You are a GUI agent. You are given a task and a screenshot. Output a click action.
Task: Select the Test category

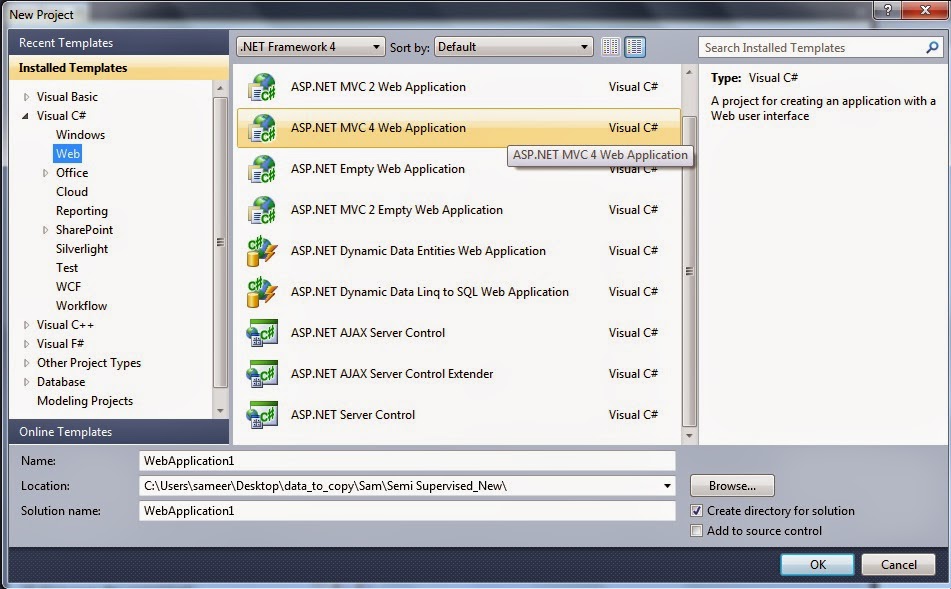[67, 268]
